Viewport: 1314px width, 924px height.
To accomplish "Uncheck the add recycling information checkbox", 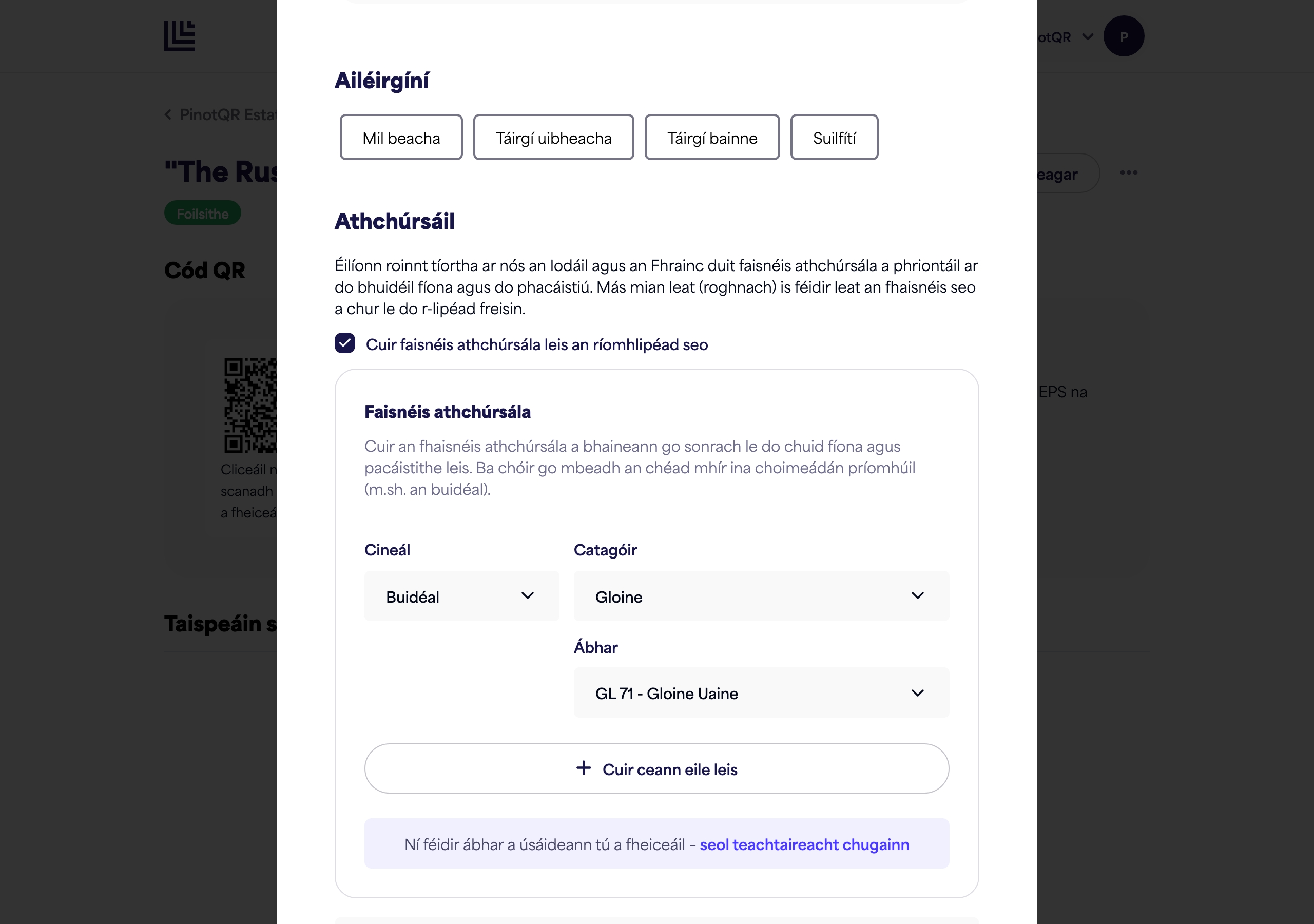I will [345, 343].
